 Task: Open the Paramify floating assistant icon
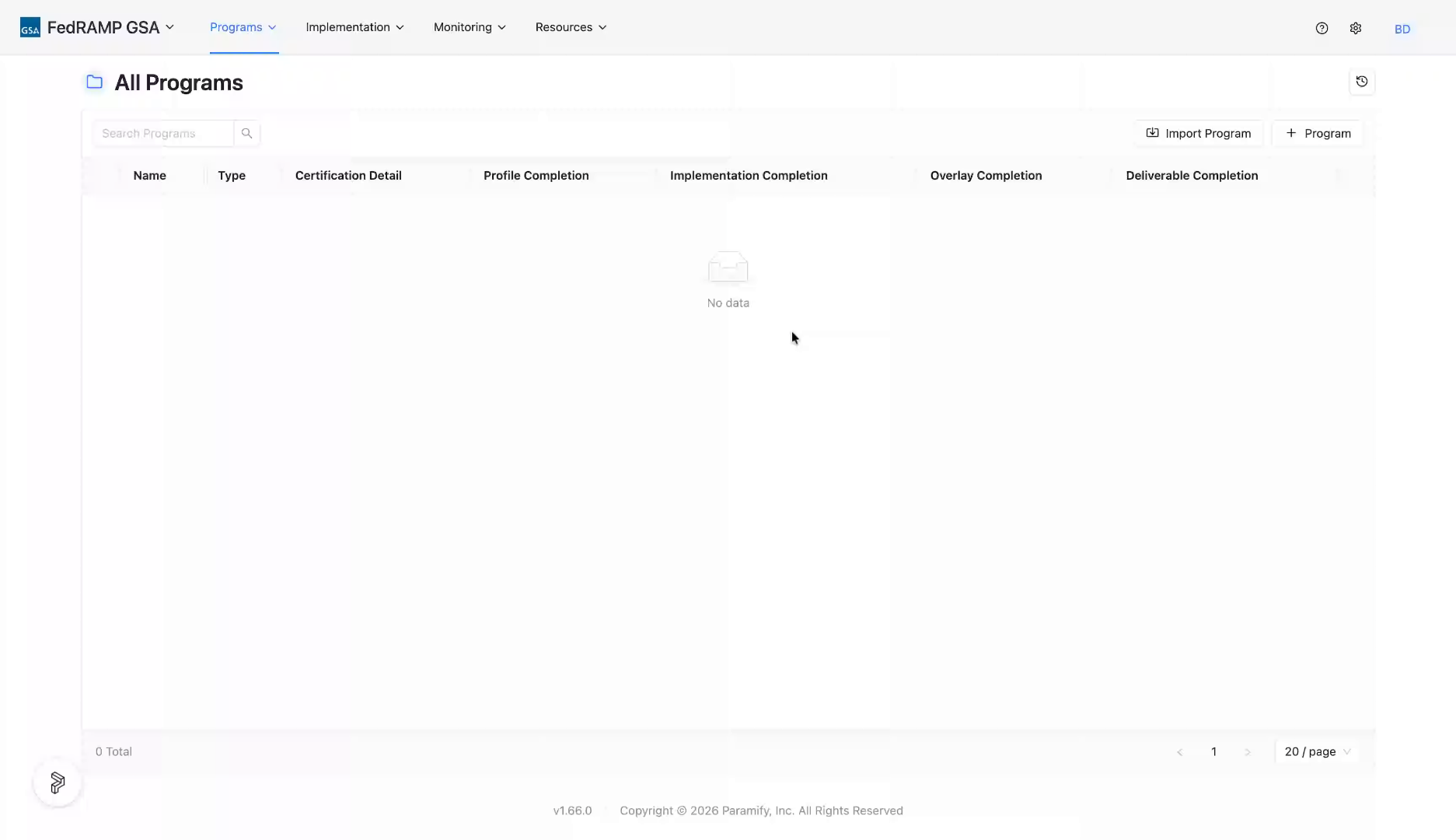pyautogui.click(x=58, y=782)
